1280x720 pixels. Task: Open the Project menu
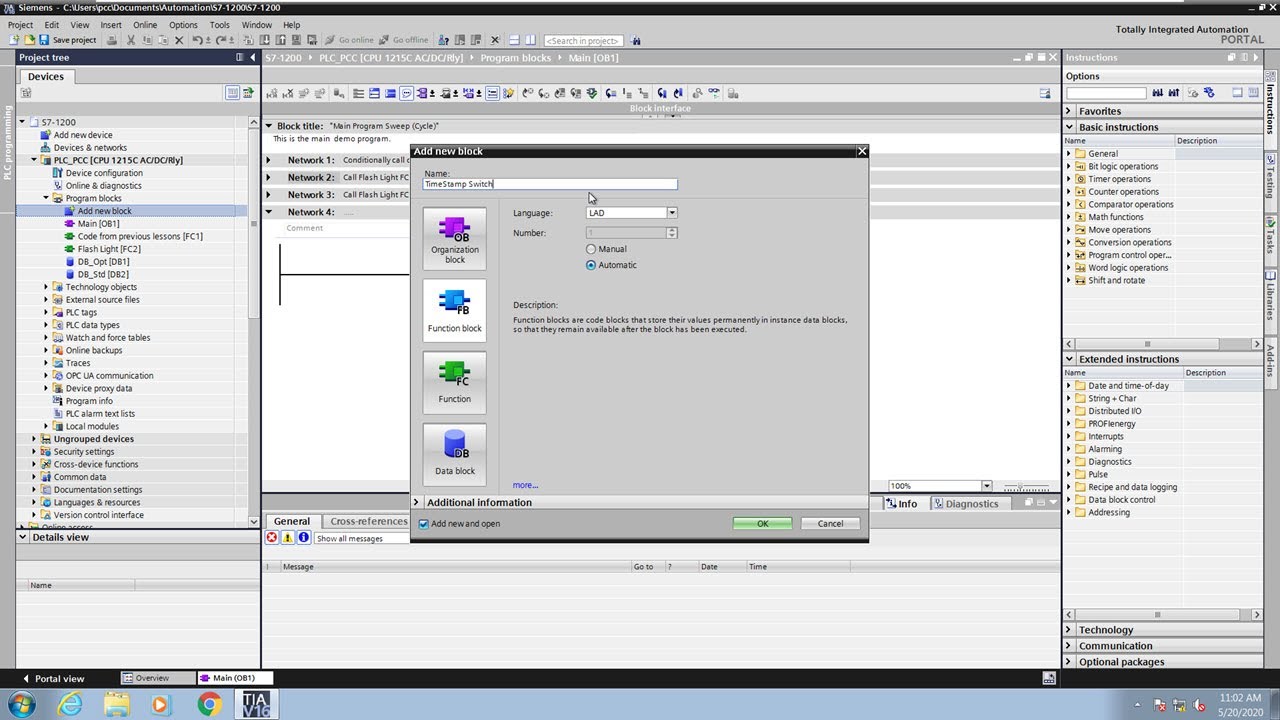(x=20, y=25)
